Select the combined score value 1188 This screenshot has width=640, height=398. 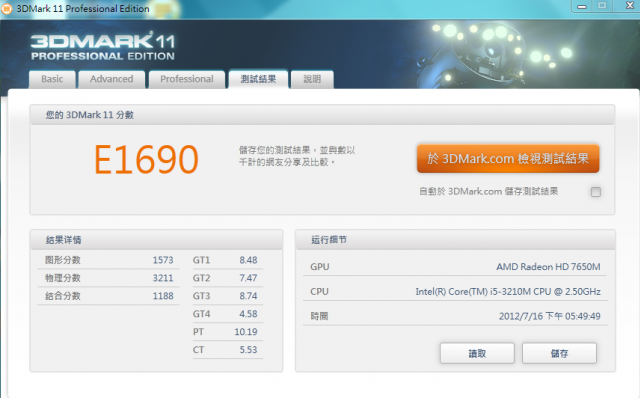click(163, 296)
